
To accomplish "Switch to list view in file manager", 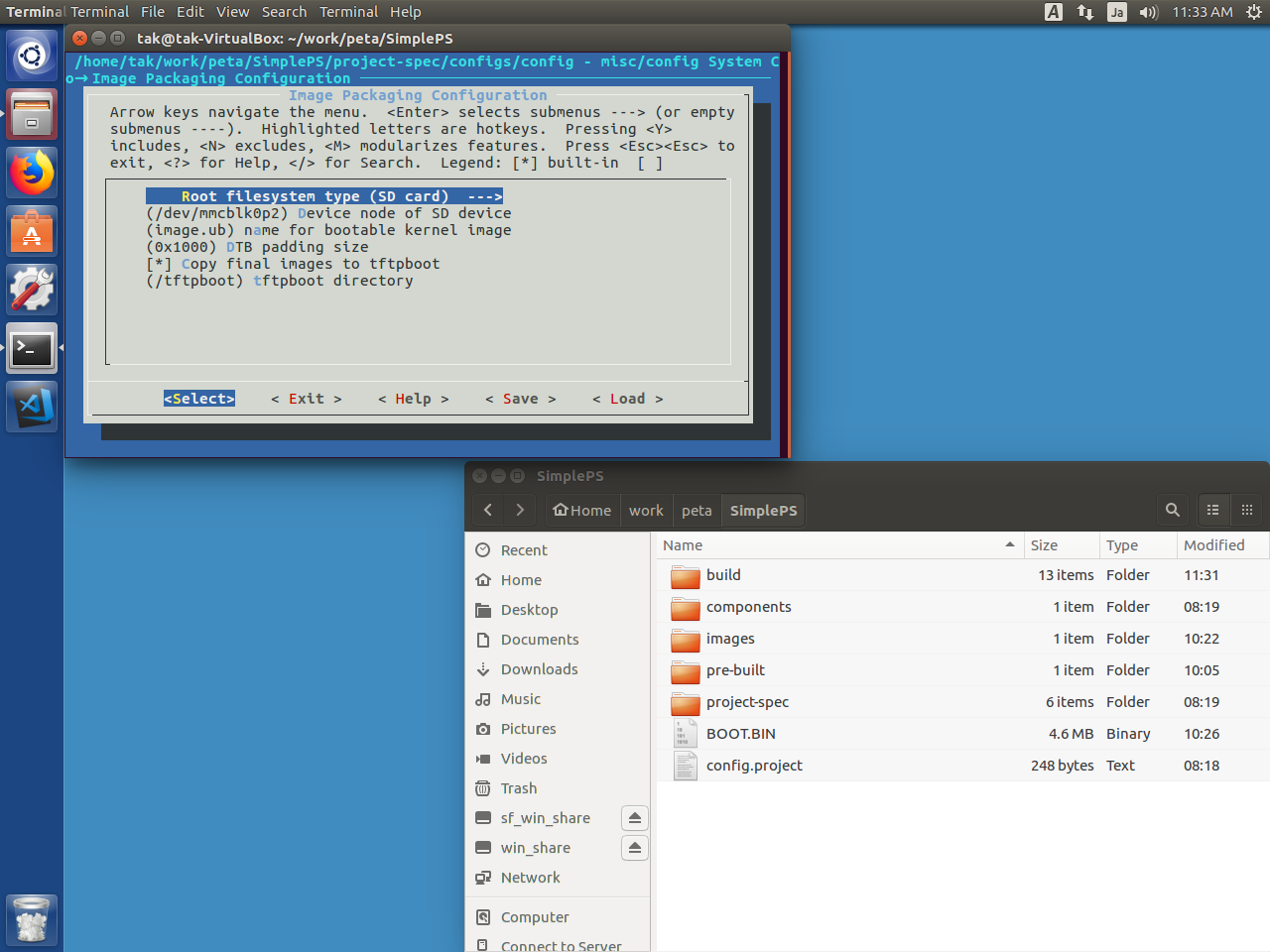I will click(x=1213, y=510).
